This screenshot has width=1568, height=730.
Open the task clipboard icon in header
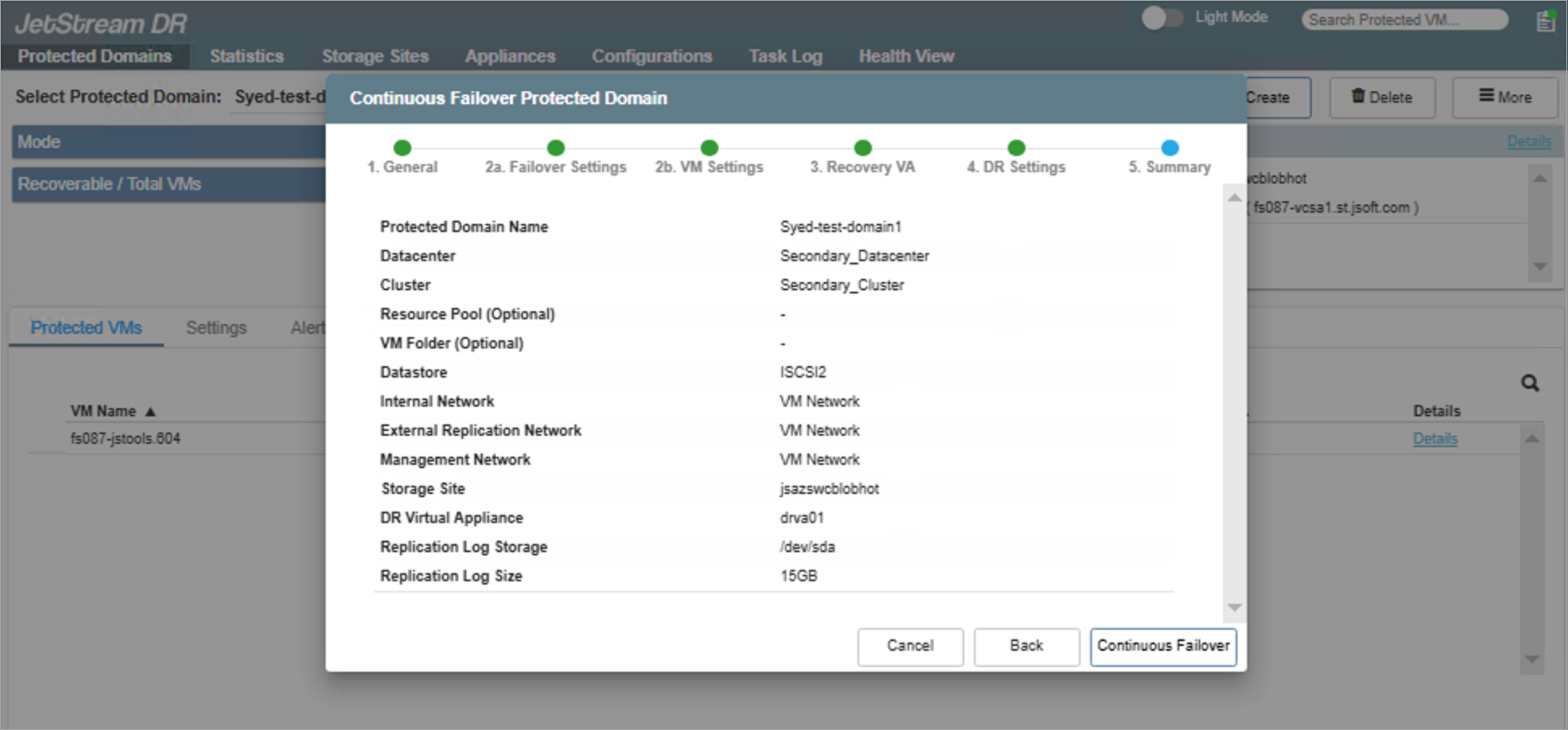(x=1545, y=21)
